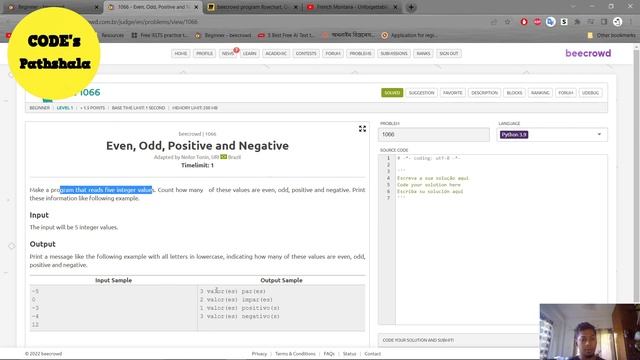
Task: Click the red extension icon in toolbar
Action: click(x=524, y=22)
